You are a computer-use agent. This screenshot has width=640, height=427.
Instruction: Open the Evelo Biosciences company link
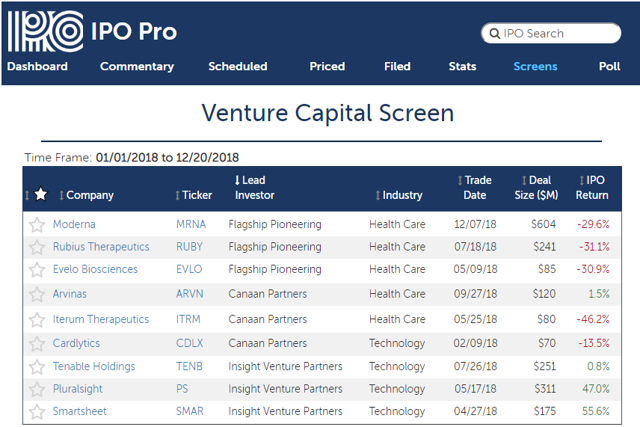coord(95,269)
